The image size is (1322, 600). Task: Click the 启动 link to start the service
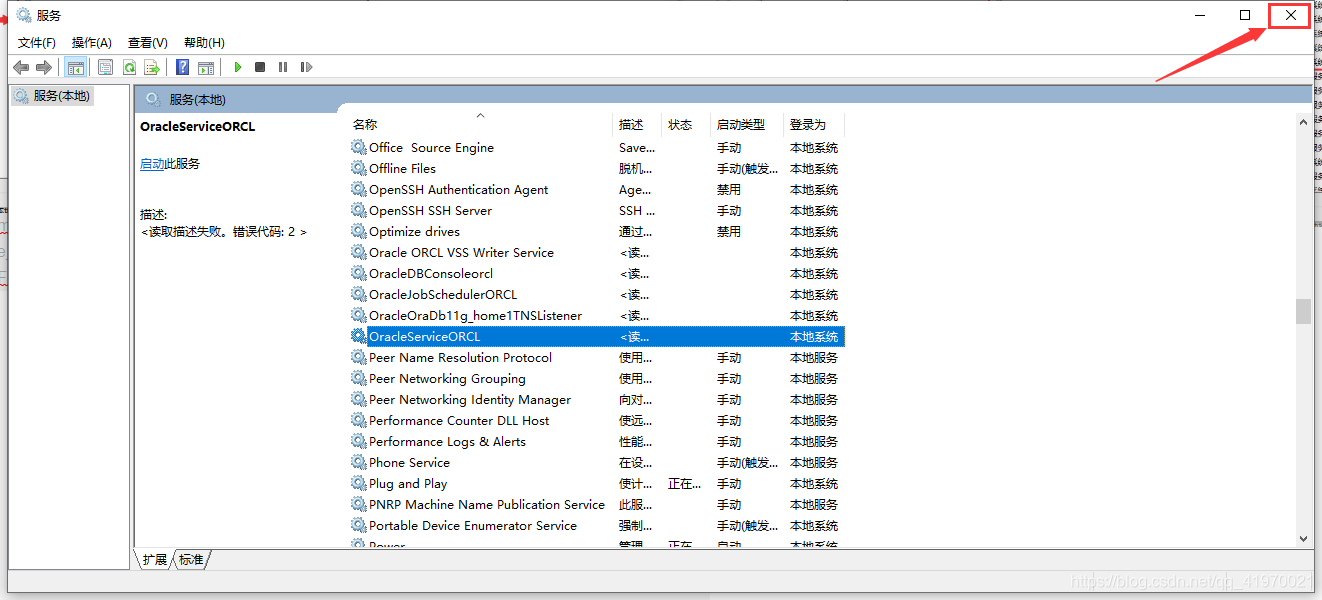[x=152, y=164]
